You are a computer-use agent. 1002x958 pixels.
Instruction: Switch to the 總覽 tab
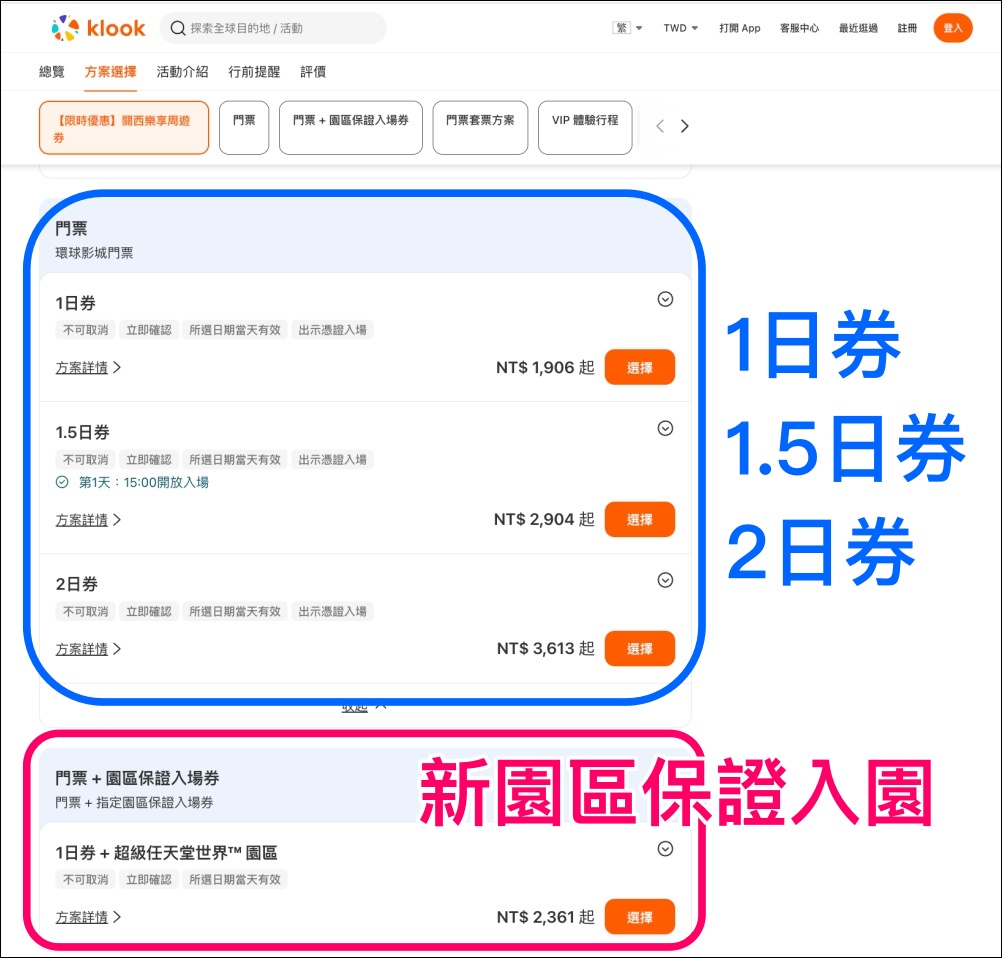click(52, 72)
